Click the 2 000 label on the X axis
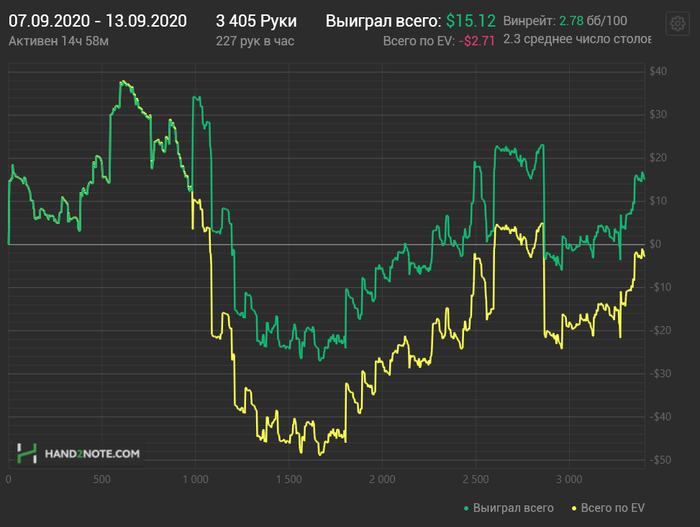700x527 pixels. (382, 480)
